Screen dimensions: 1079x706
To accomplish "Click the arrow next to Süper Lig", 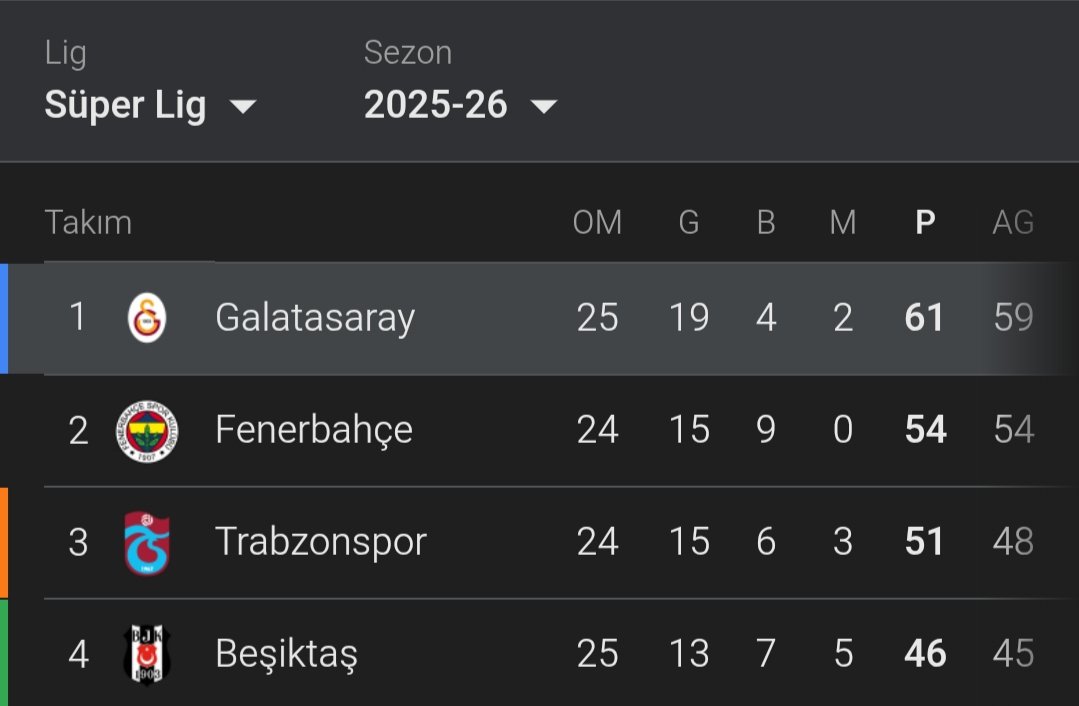I will [x=242, y=107].
